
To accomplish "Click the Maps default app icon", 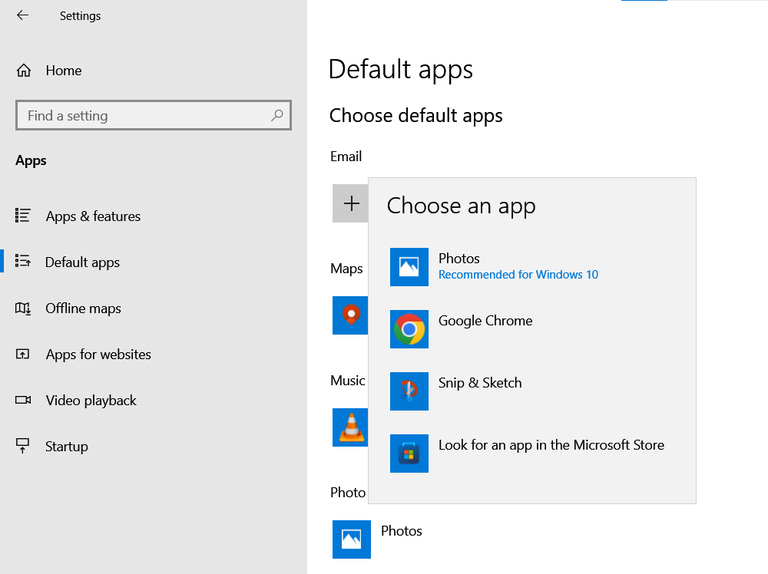I will point(350,315).
